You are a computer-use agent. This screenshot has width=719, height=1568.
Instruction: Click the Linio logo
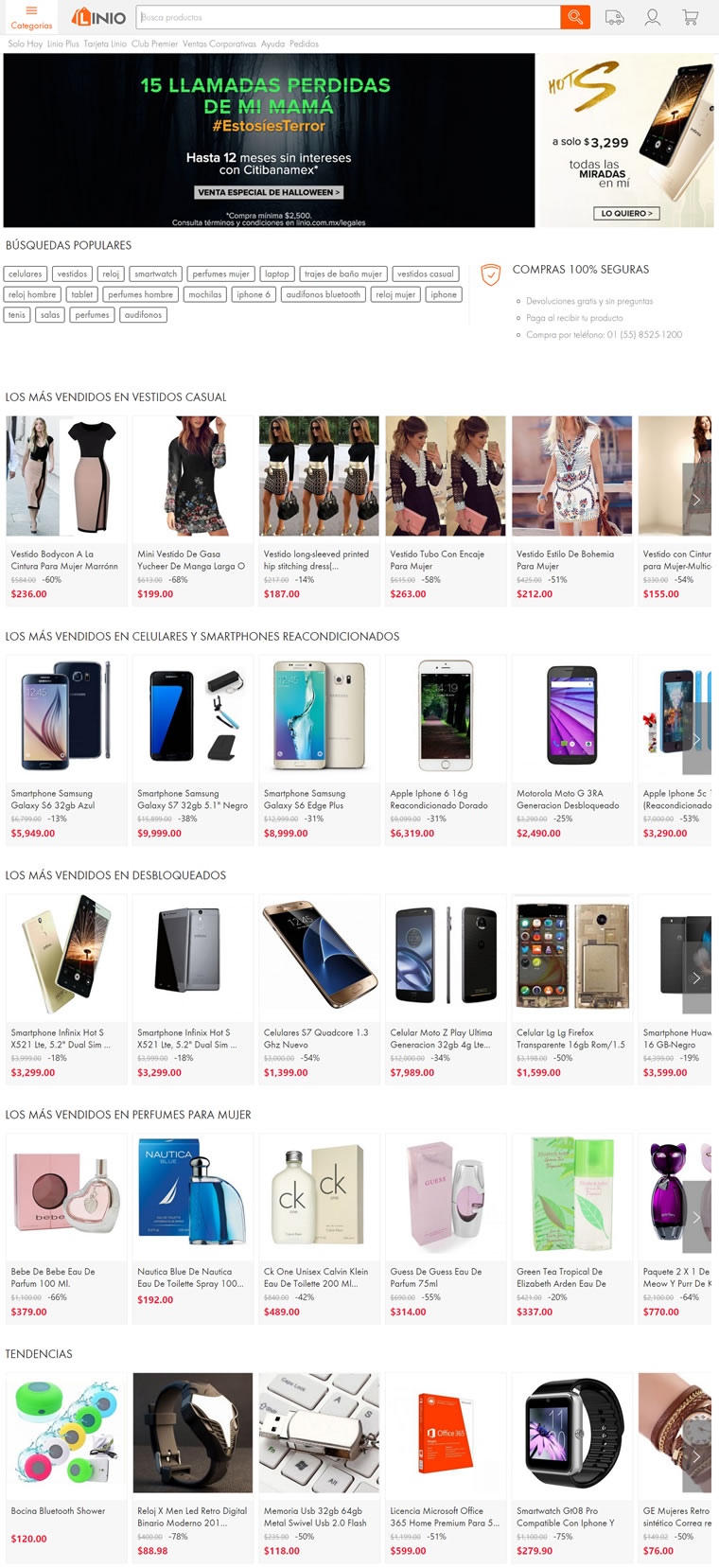click(99, 17)
